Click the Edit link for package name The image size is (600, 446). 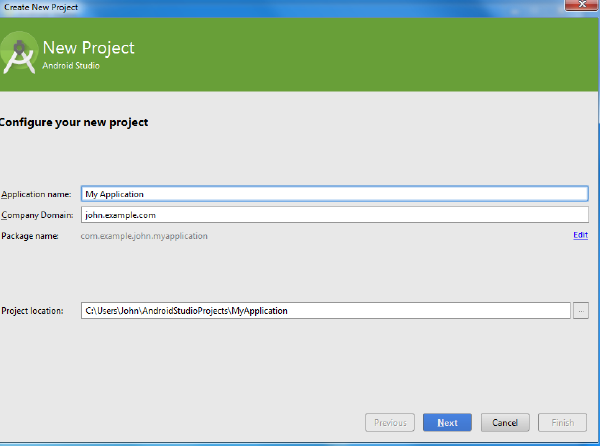[580, 235]
